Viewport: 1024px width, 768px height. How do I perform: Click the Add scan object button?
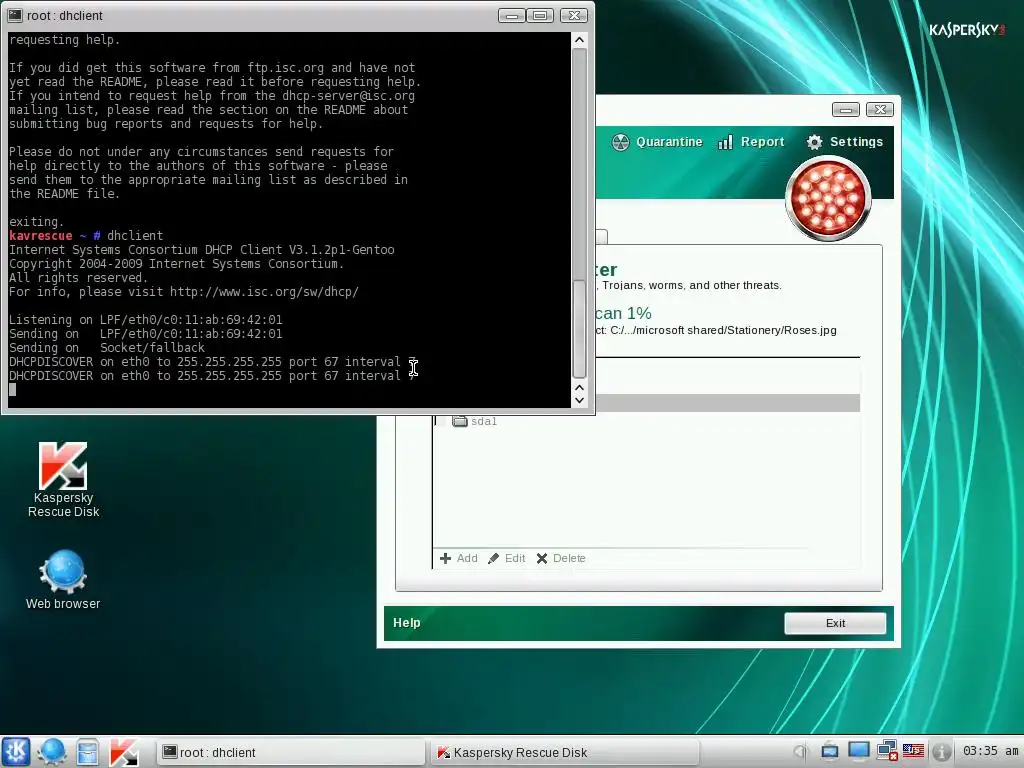(x=458, y=558)
